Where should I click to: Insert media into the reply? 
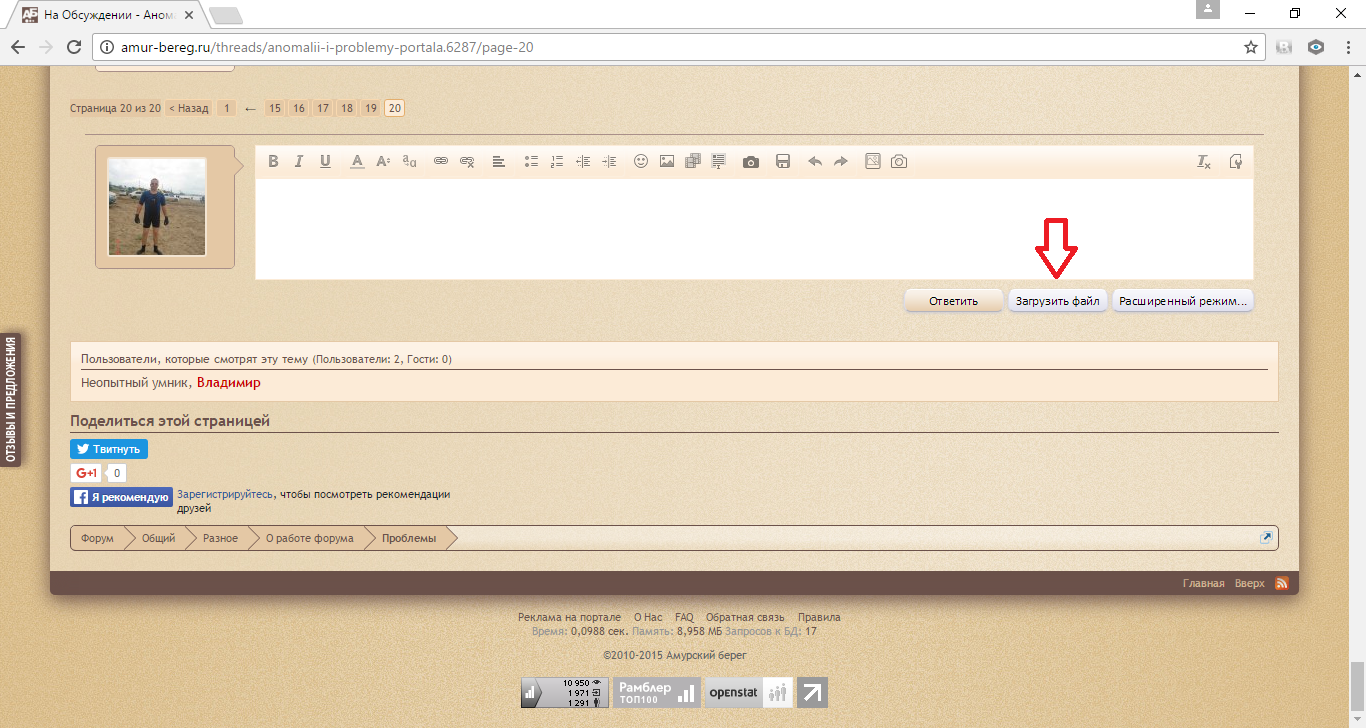tap(693, 162)
